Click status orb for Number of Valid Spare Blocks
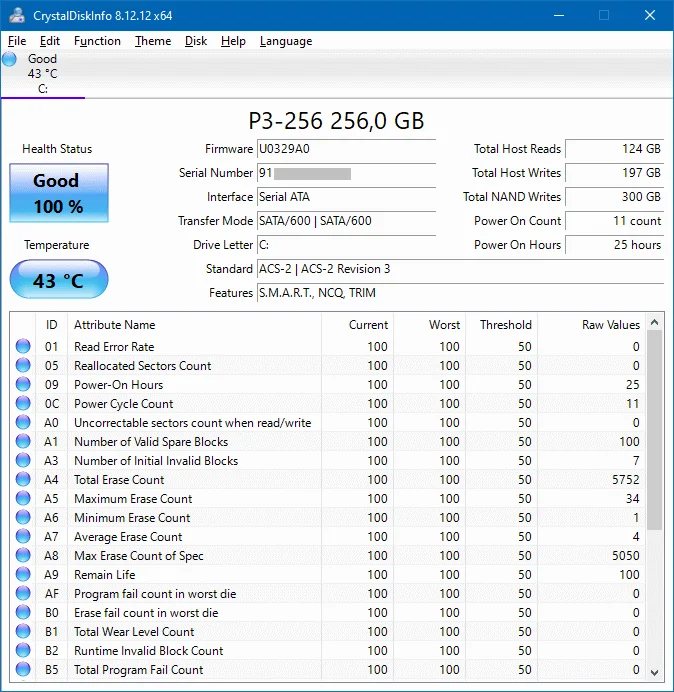Viewport: 674px width, 692px height. click(x=23, y=441)
